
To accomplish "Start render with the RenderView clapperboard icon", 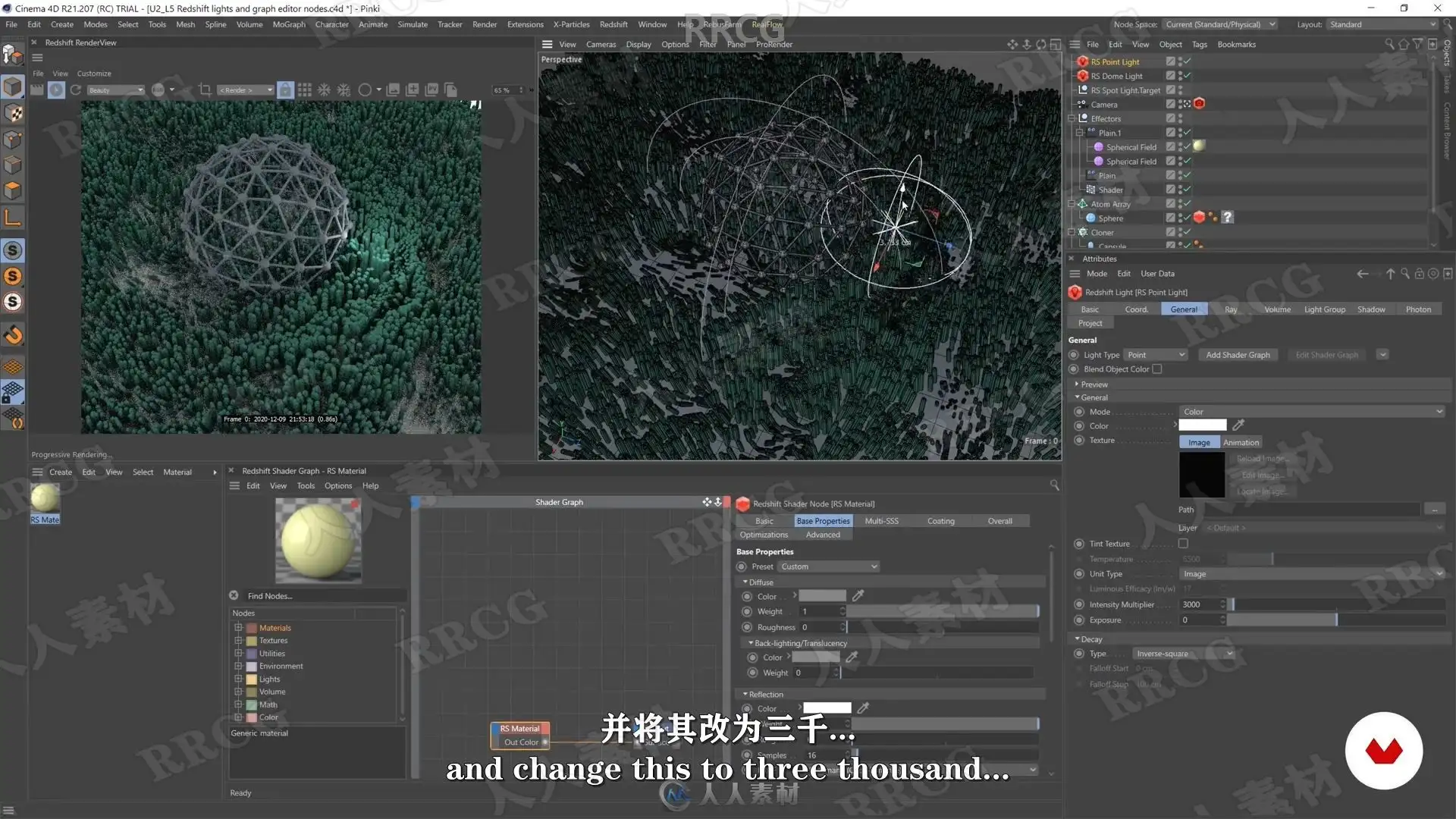I will point(36,90).
